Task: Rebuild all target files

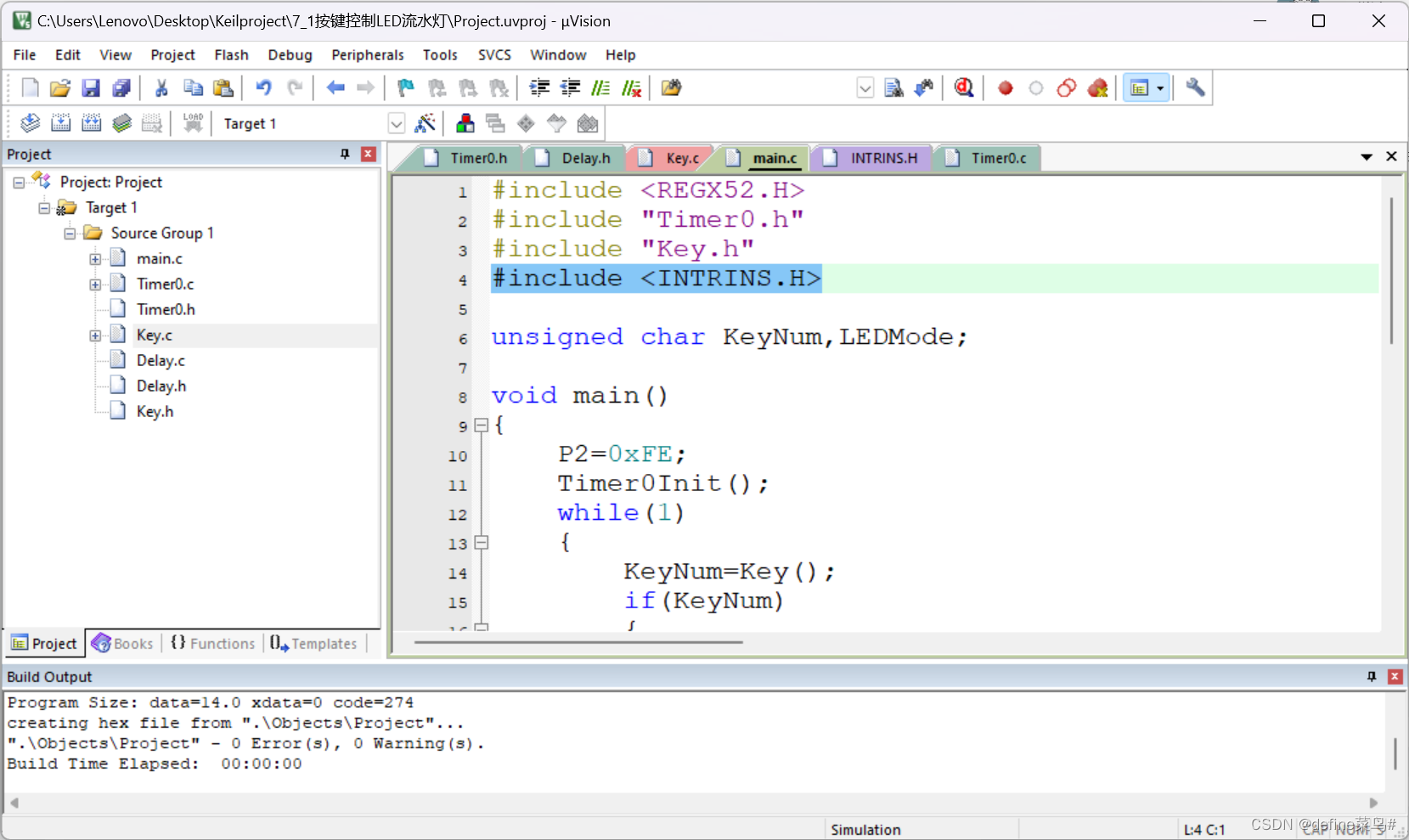Action: (x=91, y=123)
